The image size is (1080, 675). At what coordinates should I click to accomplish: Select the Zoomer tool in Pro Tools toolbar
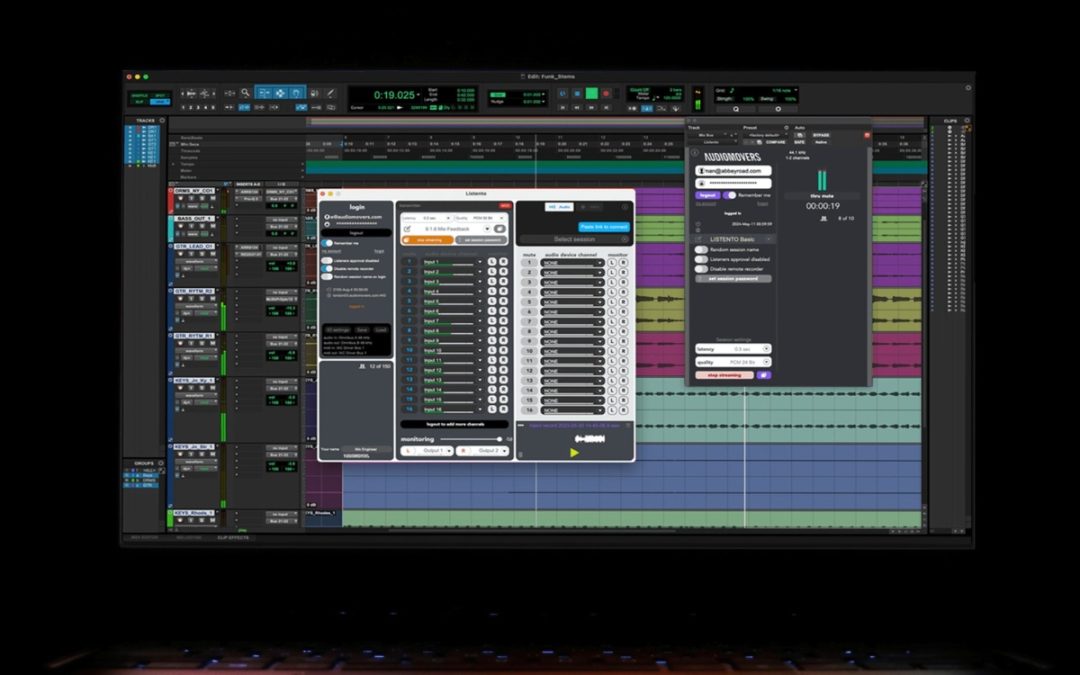click(245, 92)
